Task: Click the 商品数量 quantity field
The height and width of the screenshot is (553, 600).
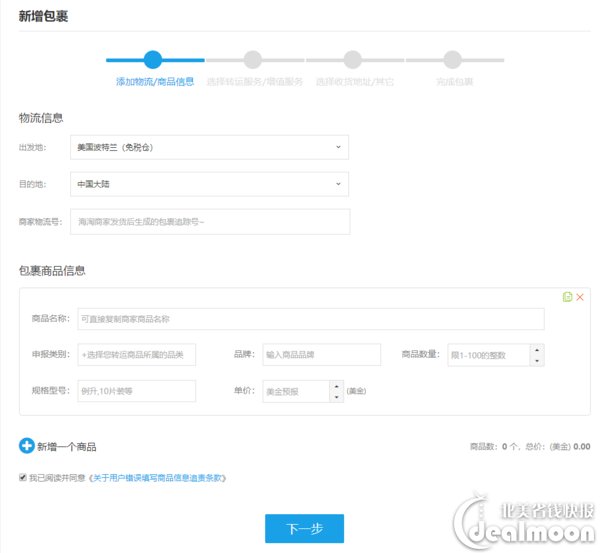Action: pyautogui.click(x=489, y=355)
